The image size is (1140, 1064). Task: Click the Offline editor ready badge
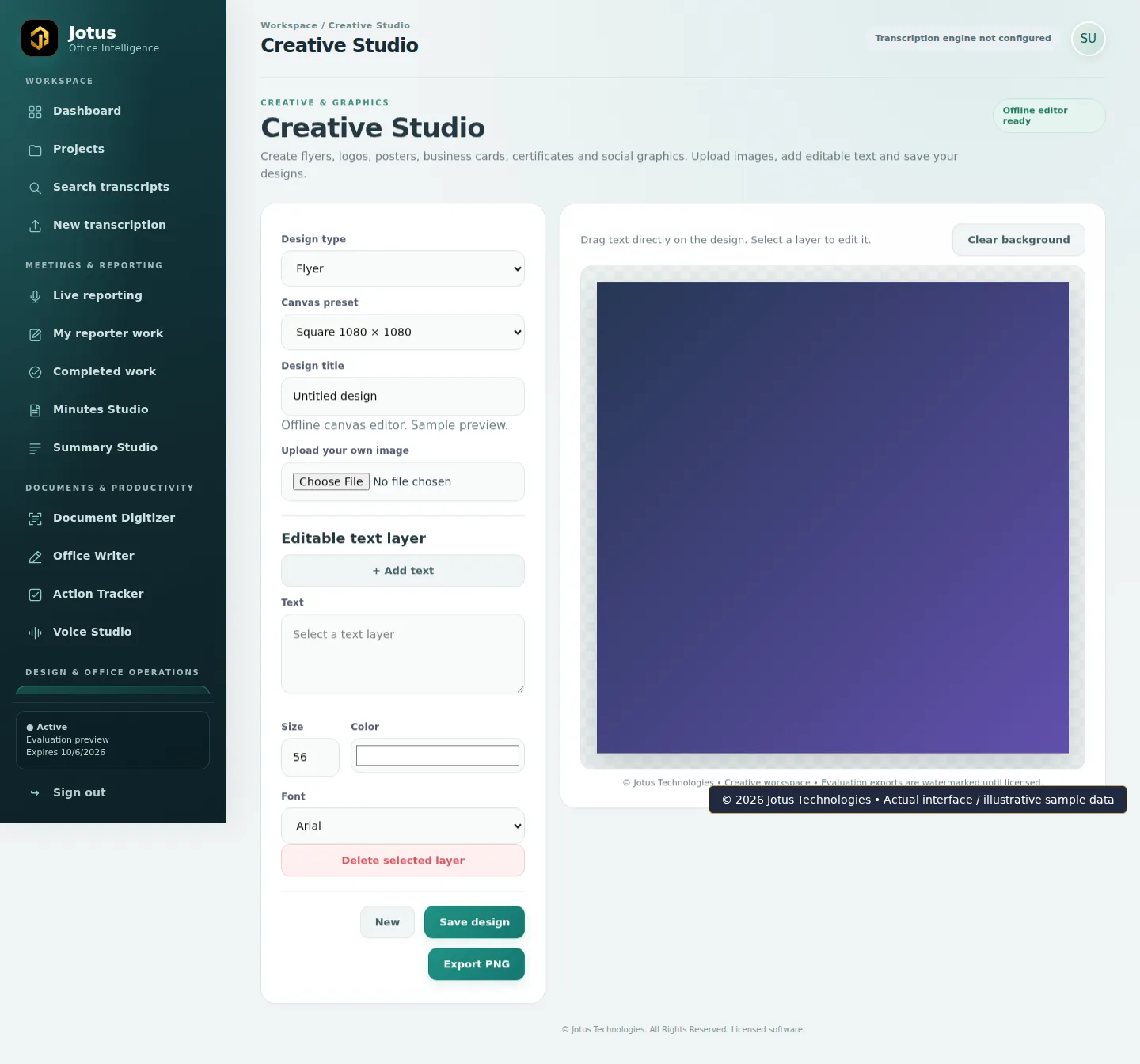[x=1048, y=116]
